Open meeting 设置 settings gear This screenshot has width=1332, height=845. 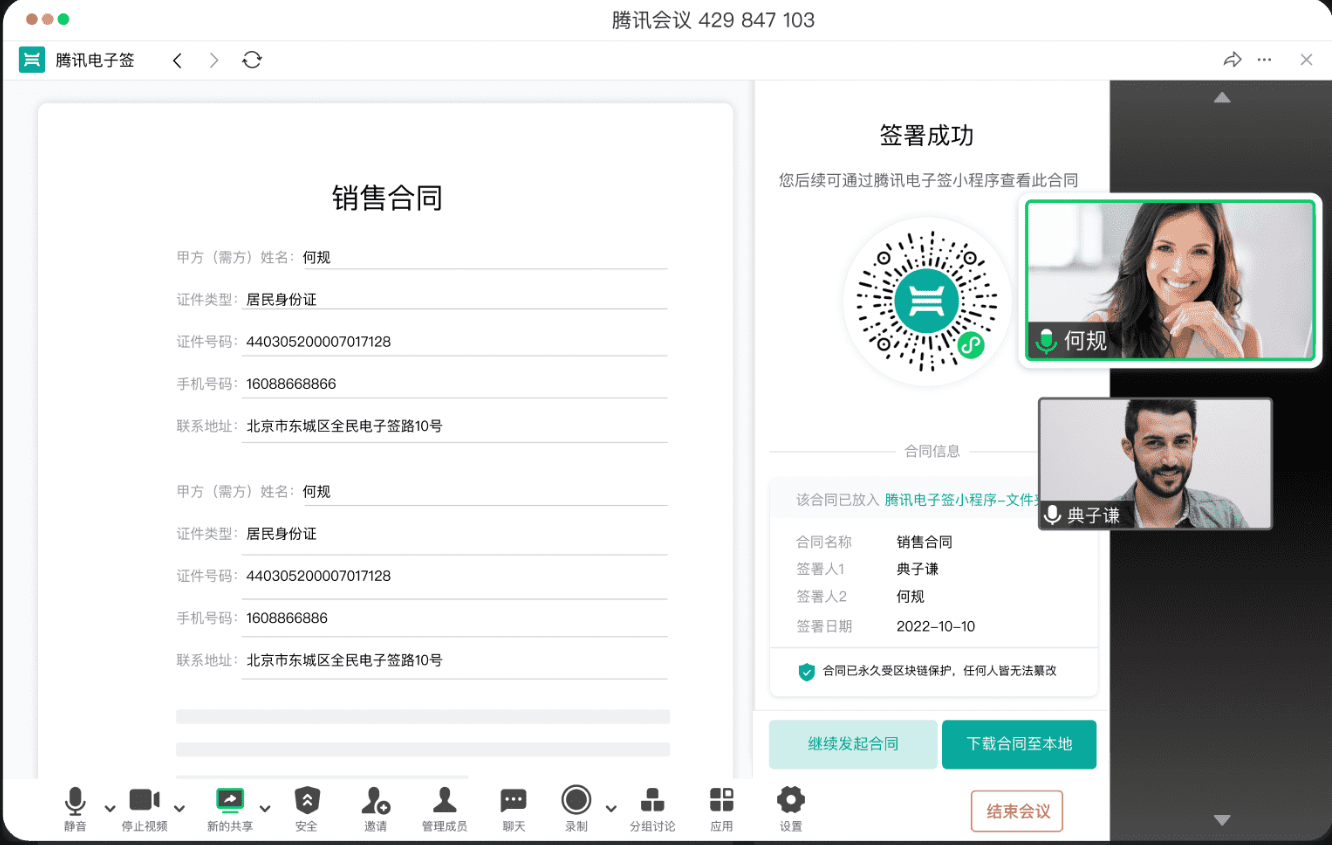click(791, 808)
